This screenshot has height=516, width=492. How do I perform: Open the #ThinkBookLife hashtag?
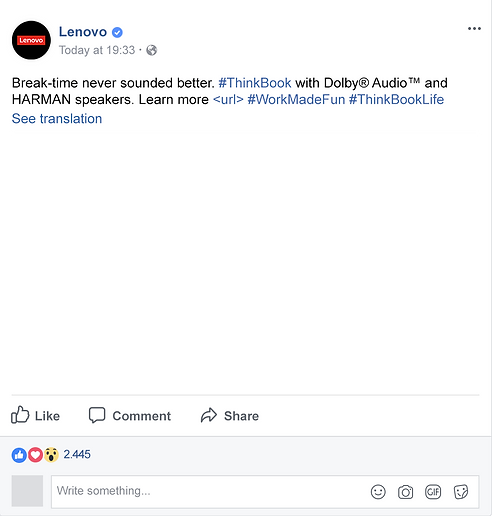396,99
